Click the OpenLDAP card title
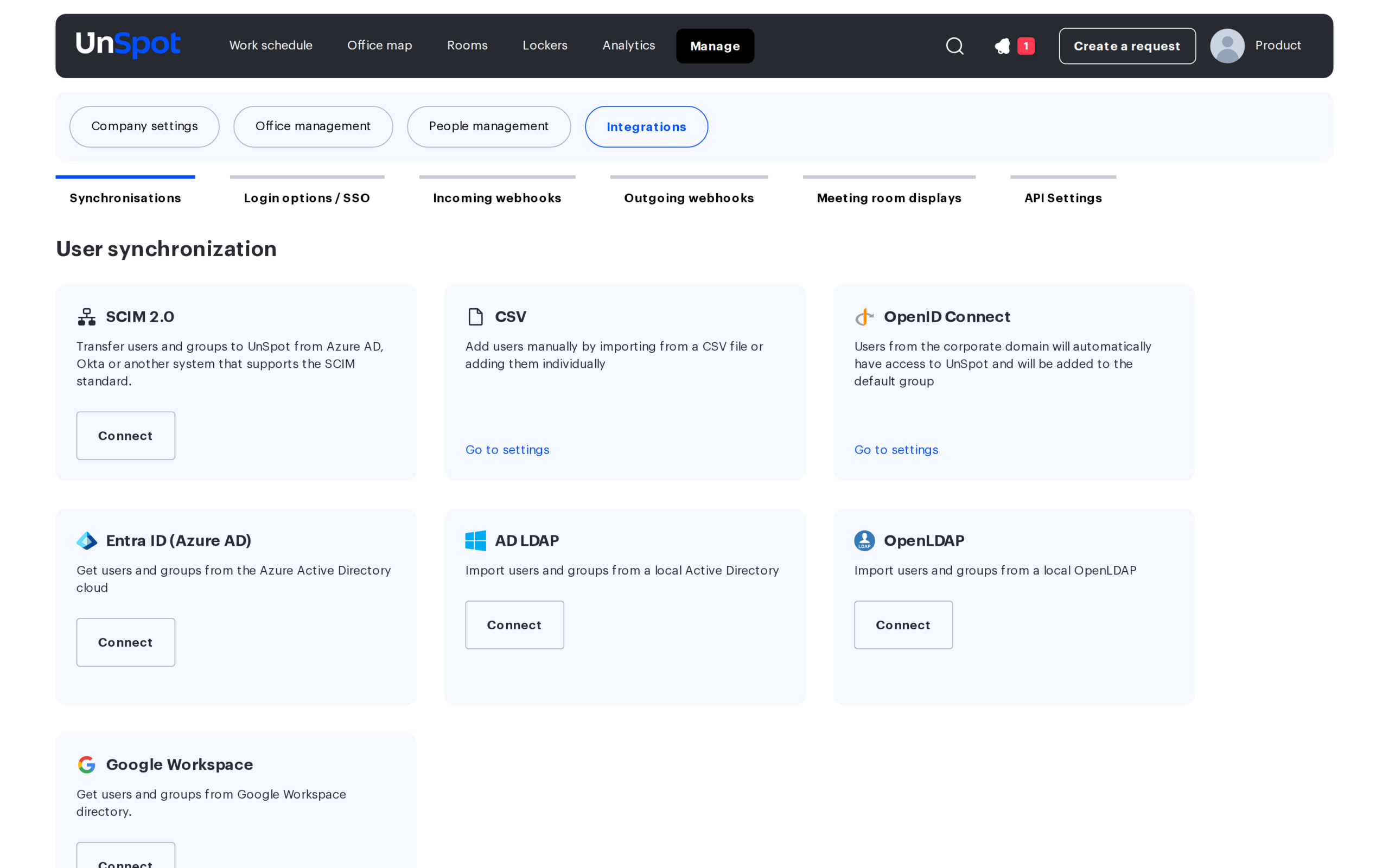The image size is (1389, 868). point(924,541)
